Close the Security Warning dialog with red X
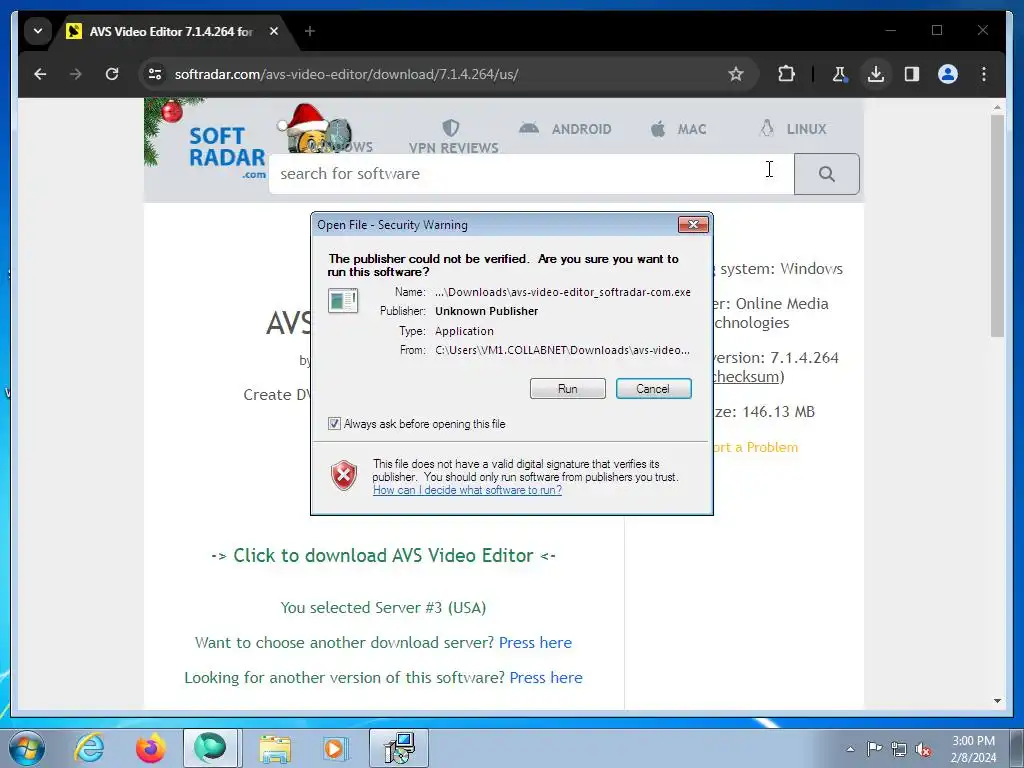This screenshot has height=768, width=1024. pyautogui.click(x=693, y=225)
